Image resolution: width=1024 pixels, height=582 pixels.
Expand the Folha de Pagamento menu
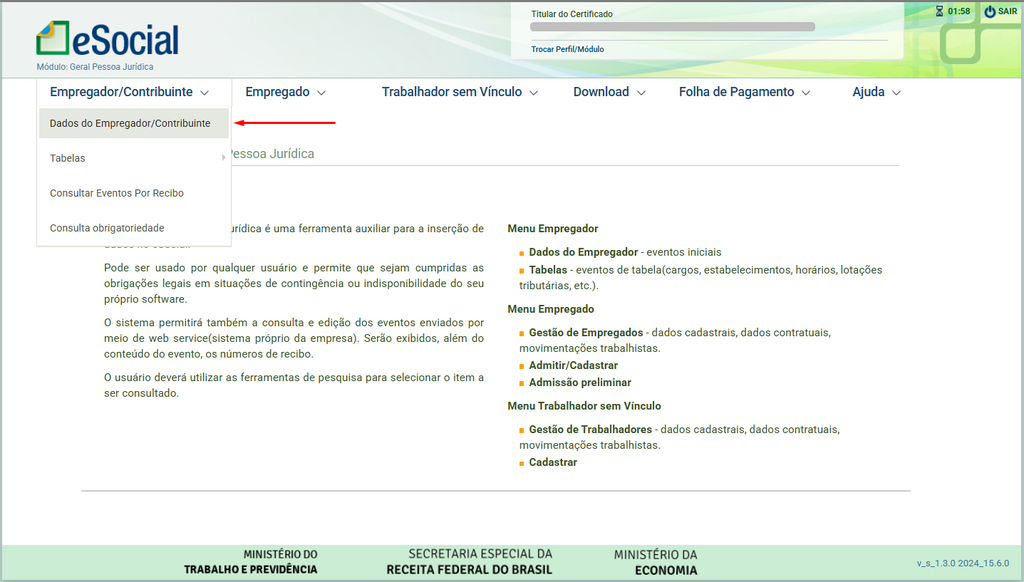point(744,92)
